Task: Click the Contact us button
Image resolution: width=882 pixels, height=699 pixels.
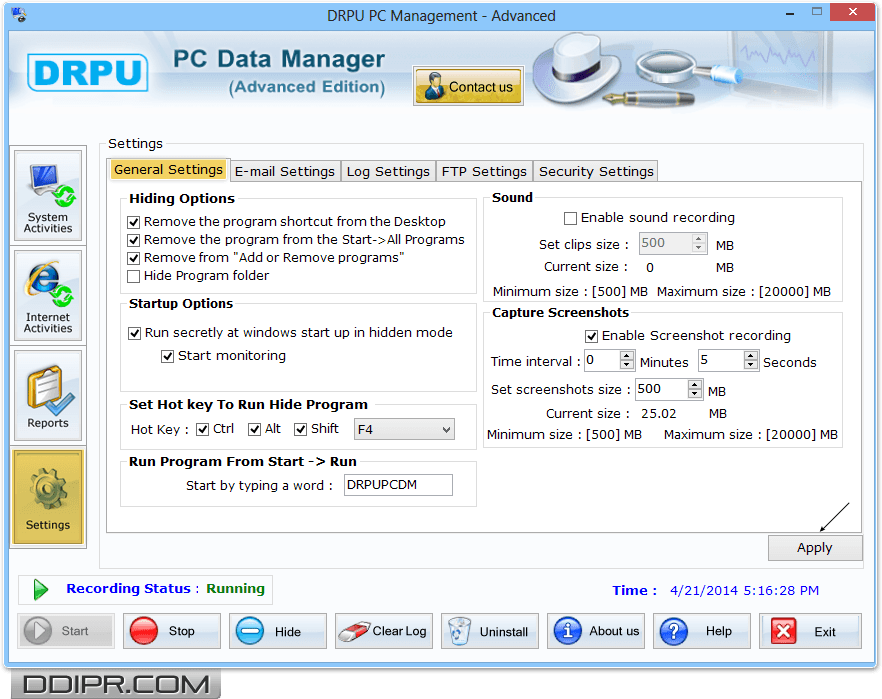Action: (469, 86)
